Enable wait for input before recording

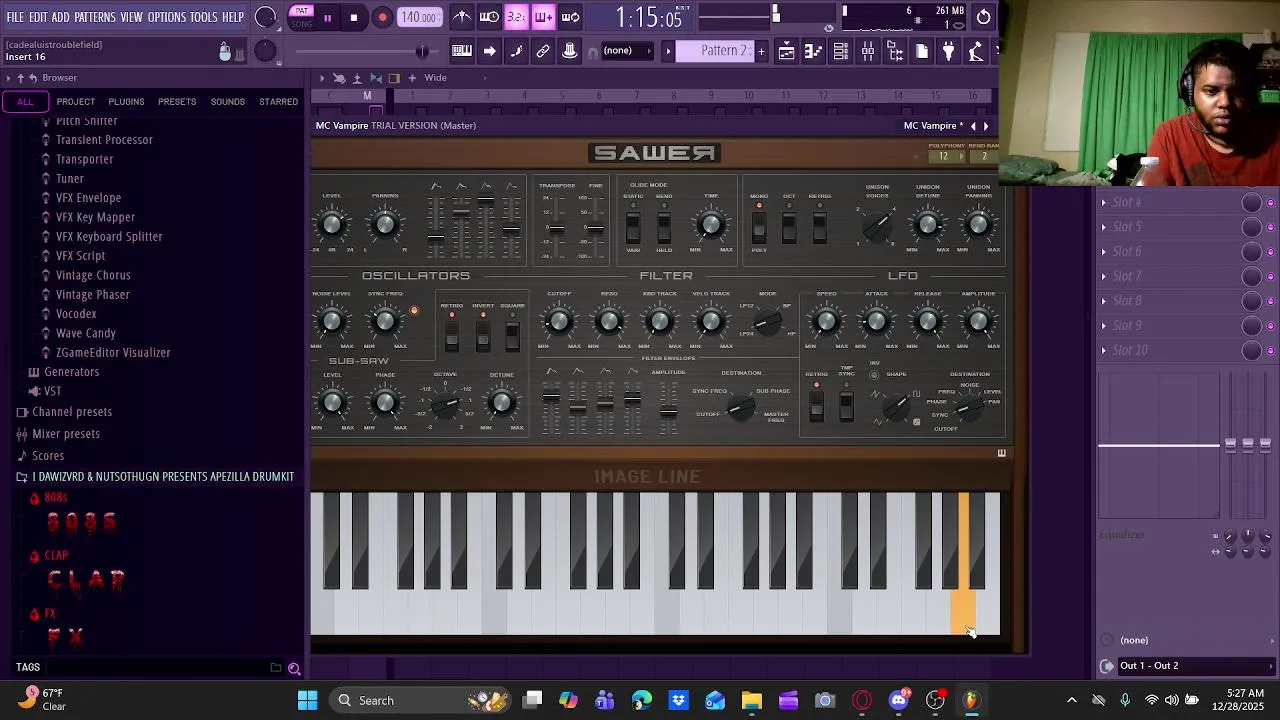pos(489,17)
